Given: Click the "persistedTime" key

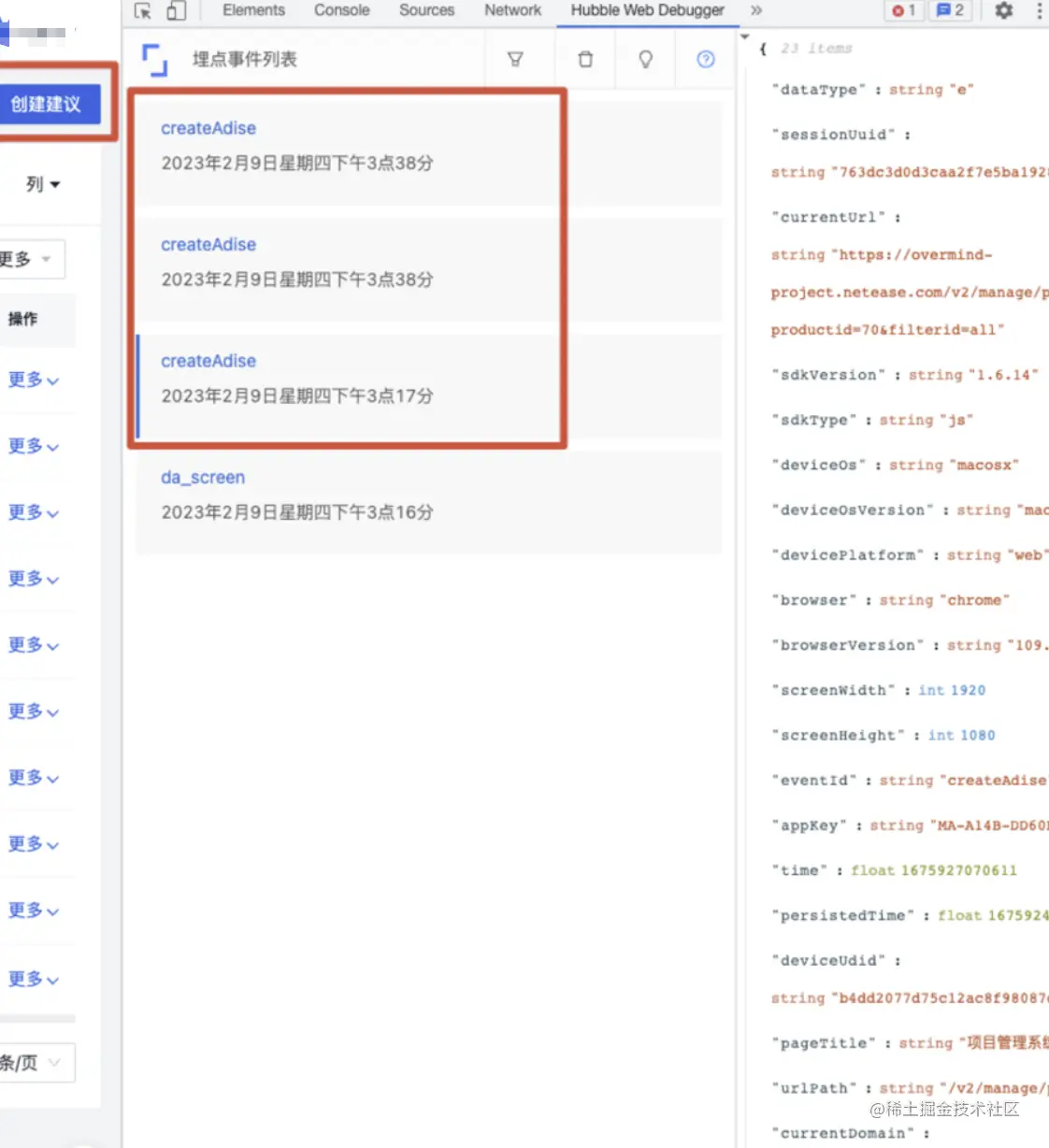Looking at the screenshot, I should pos(843,915).
